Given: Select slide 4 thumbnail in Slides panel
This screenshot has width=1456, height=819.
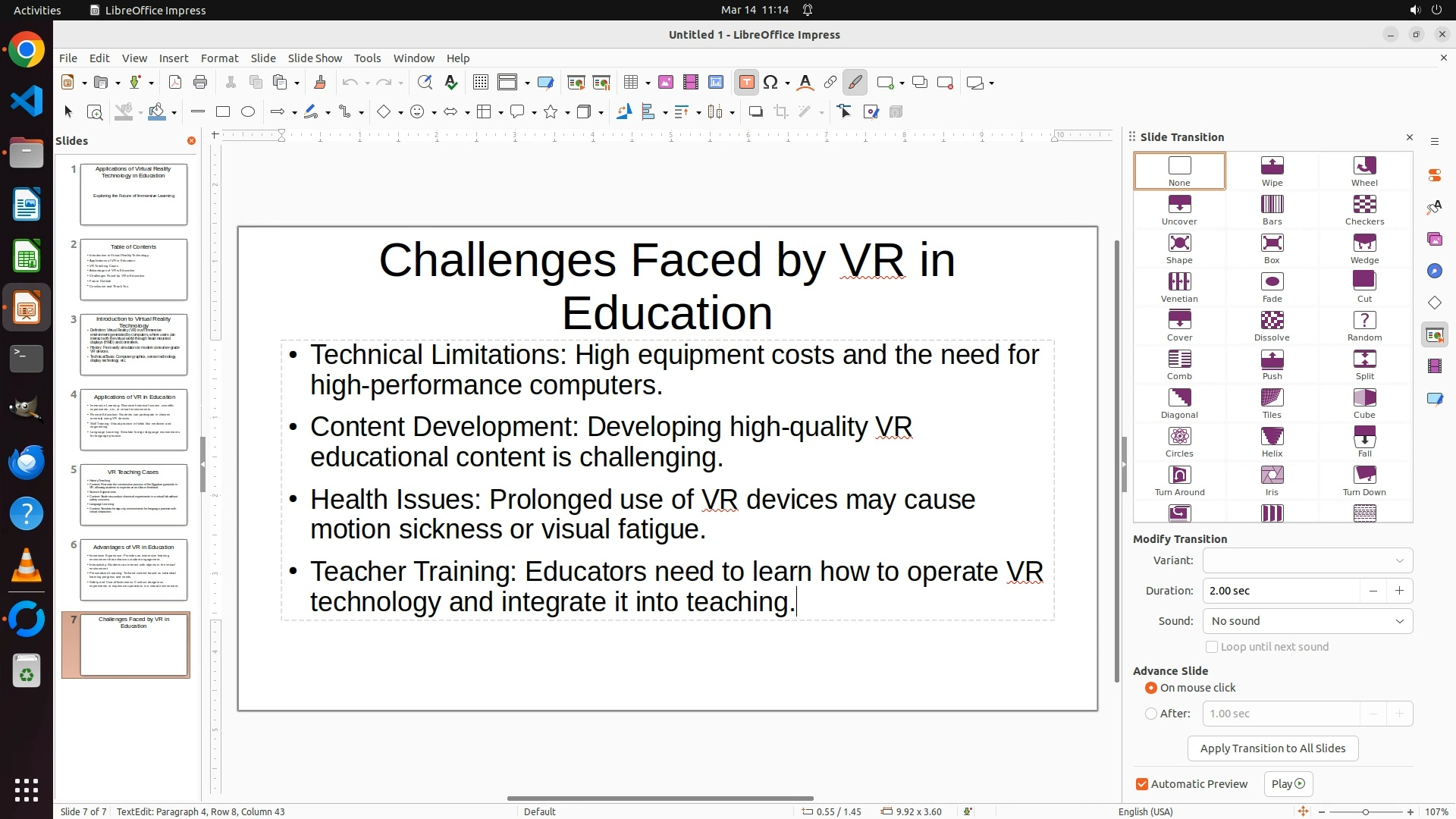Looking at the screenshot, I should (133, 419).
